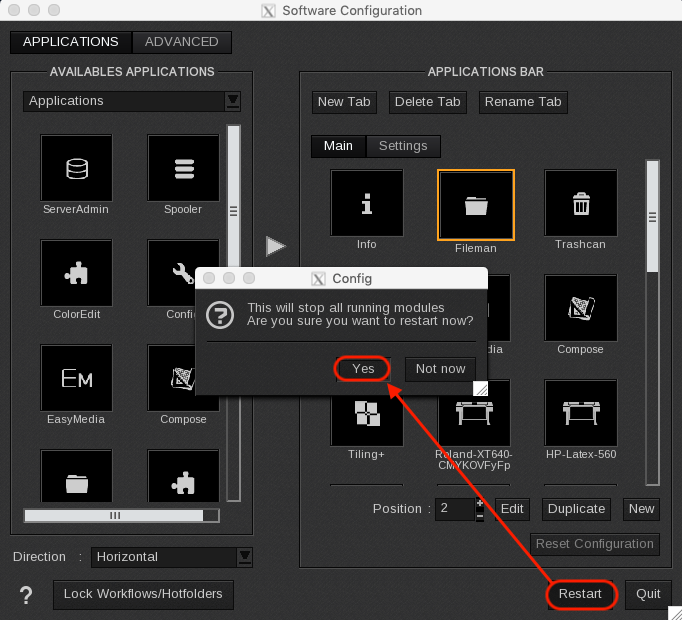This screenshot has width=682, height=620.
Task: Click the Restart button
Action: (580, 594)
